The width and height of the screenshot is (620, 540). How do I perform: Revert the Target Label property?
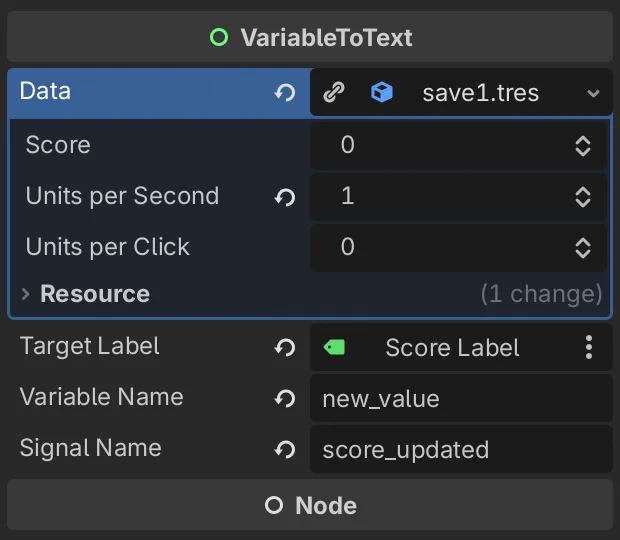coord(285,347)
